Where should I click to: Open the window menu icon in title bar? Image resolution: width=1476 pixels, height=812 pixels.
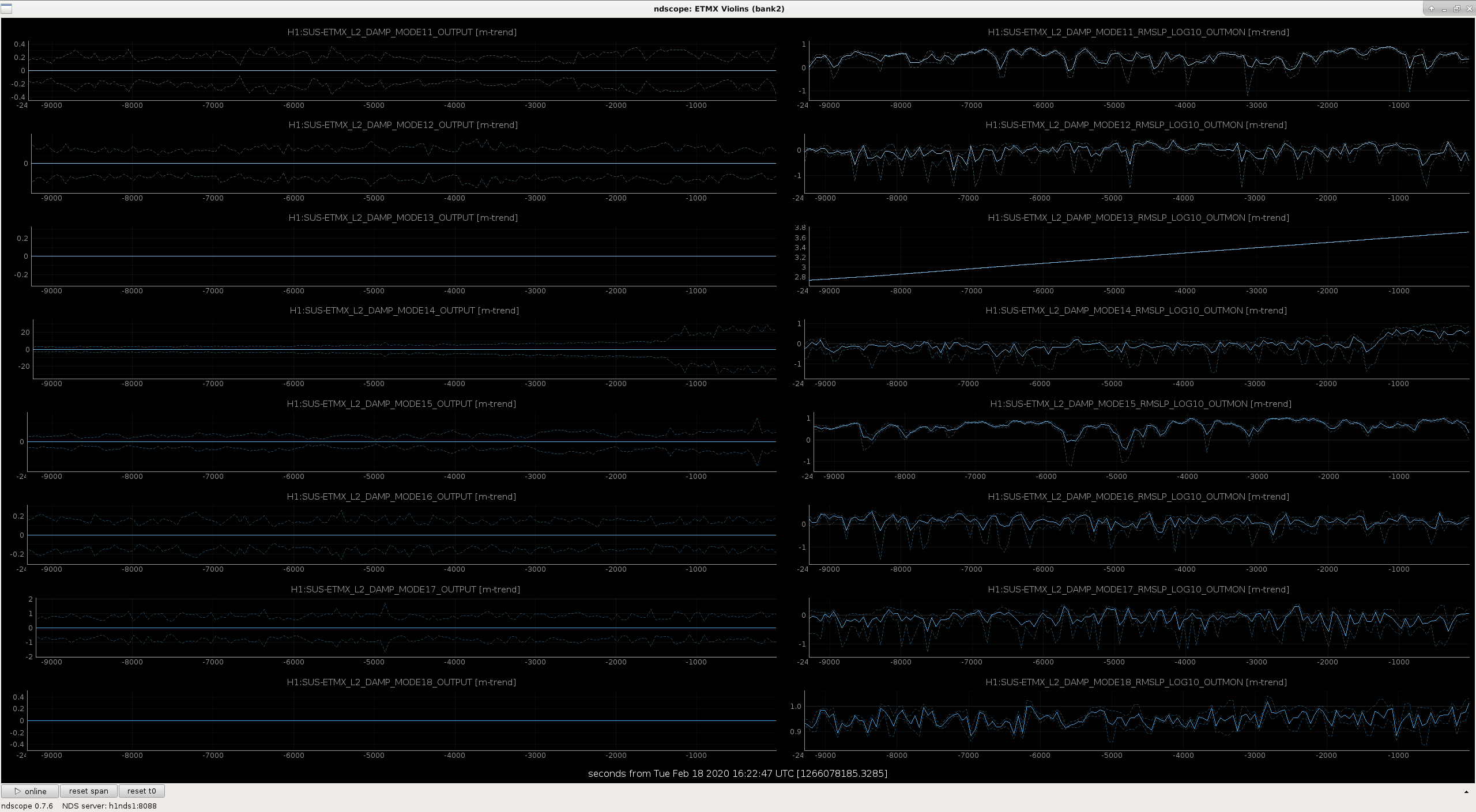6,9
